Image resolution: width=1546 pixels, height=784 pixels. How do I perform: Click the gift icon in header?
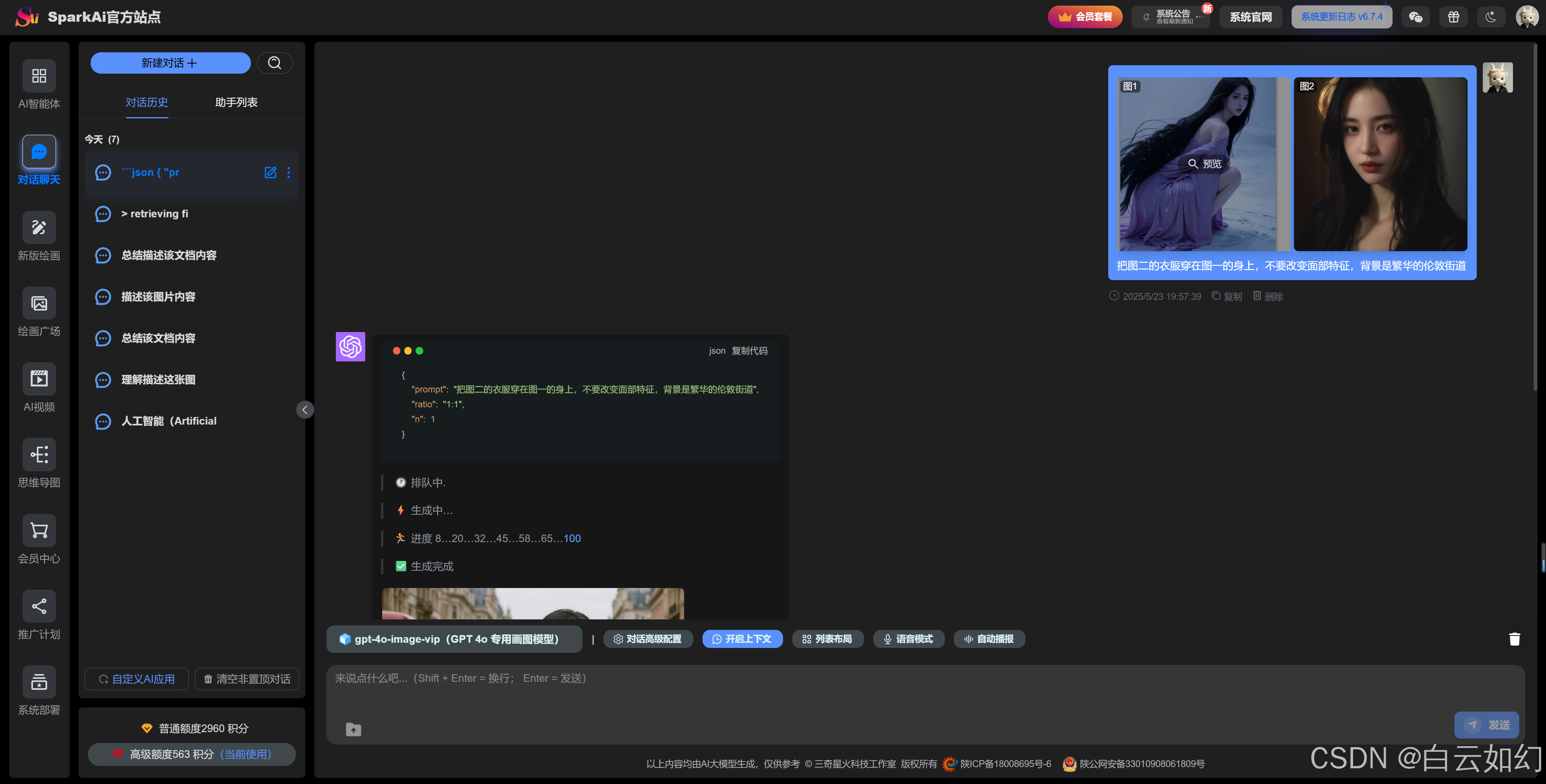pyautogui.click(x=1453, y=17)
